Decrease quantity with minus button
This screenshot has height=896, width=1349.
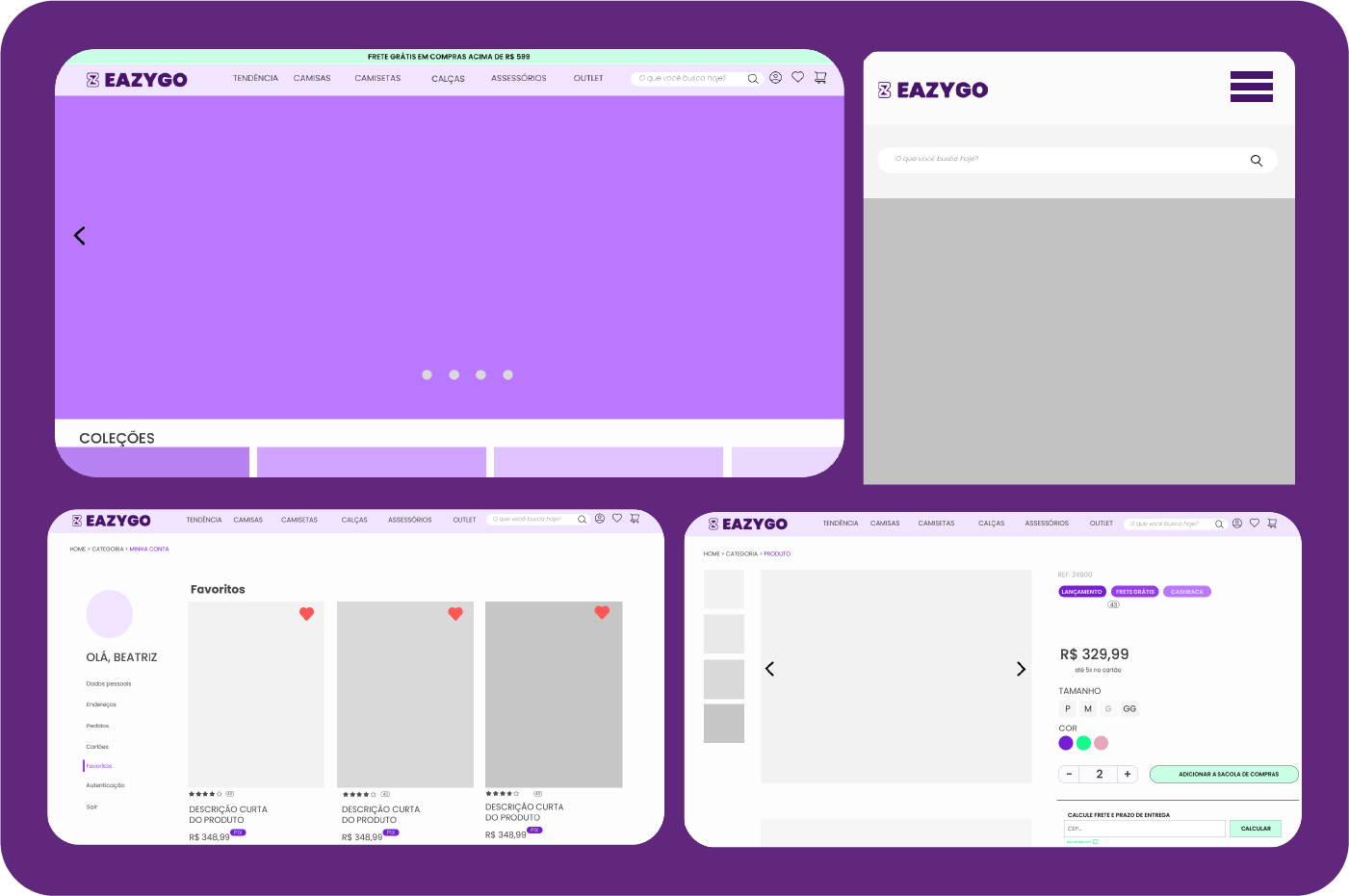pyautogui.click(x=1069, y=775)
